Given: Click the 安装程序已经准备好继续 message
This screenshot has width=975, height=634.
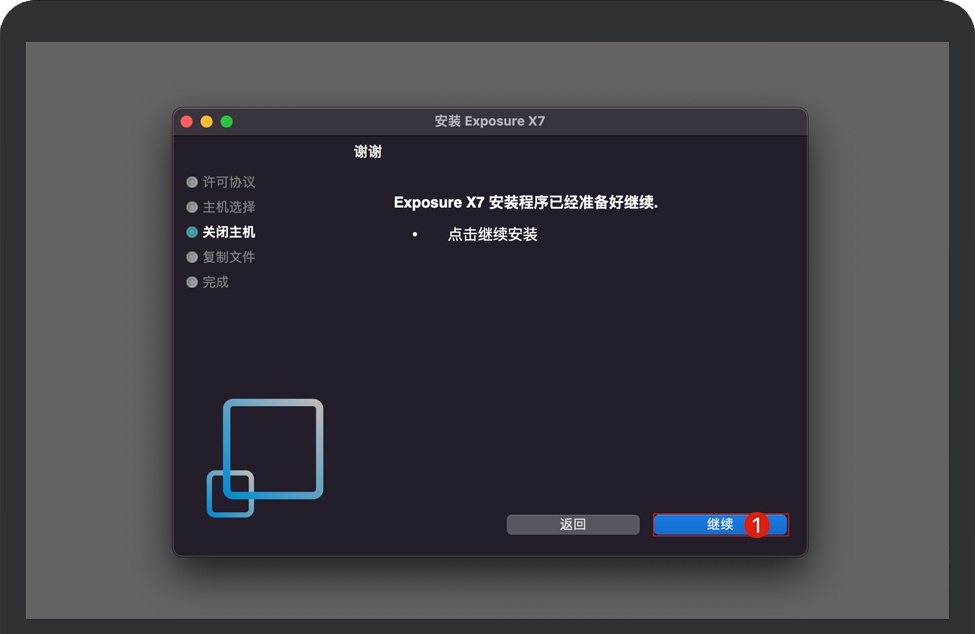Looking at the screenshot, I should [x=525, y=203].
